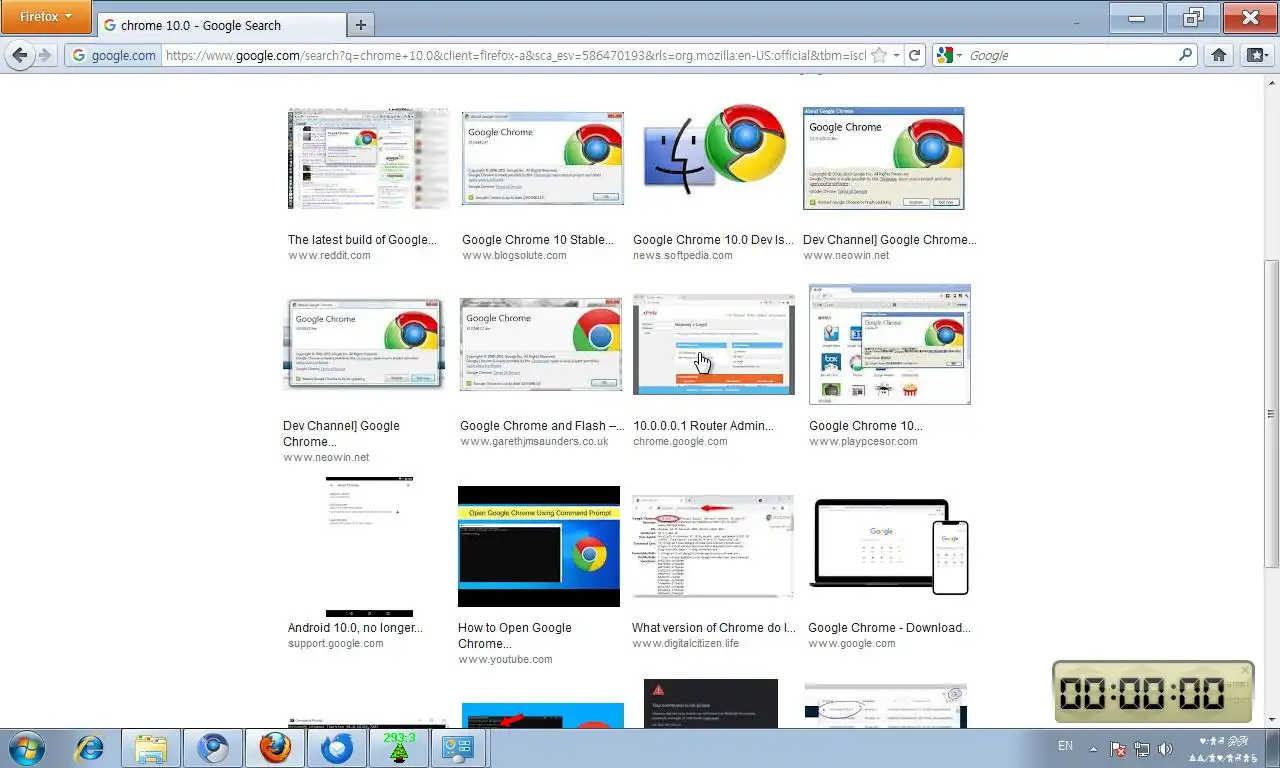Click the EN language indicator in tray
The width and height of the screenshot is (1280, 768).
(x=1065, y=746)
